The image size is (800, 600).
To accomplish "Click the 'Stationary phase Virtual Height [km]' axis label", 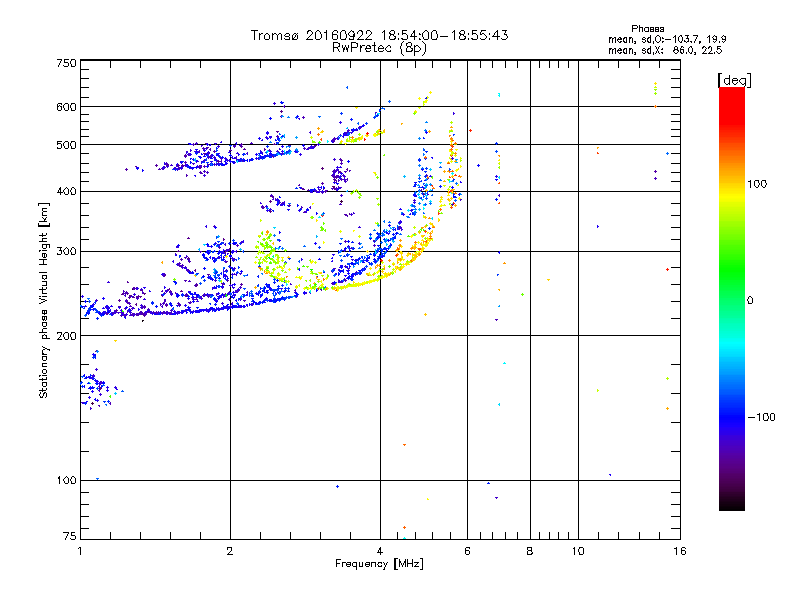I will click(x=44, y=300).
